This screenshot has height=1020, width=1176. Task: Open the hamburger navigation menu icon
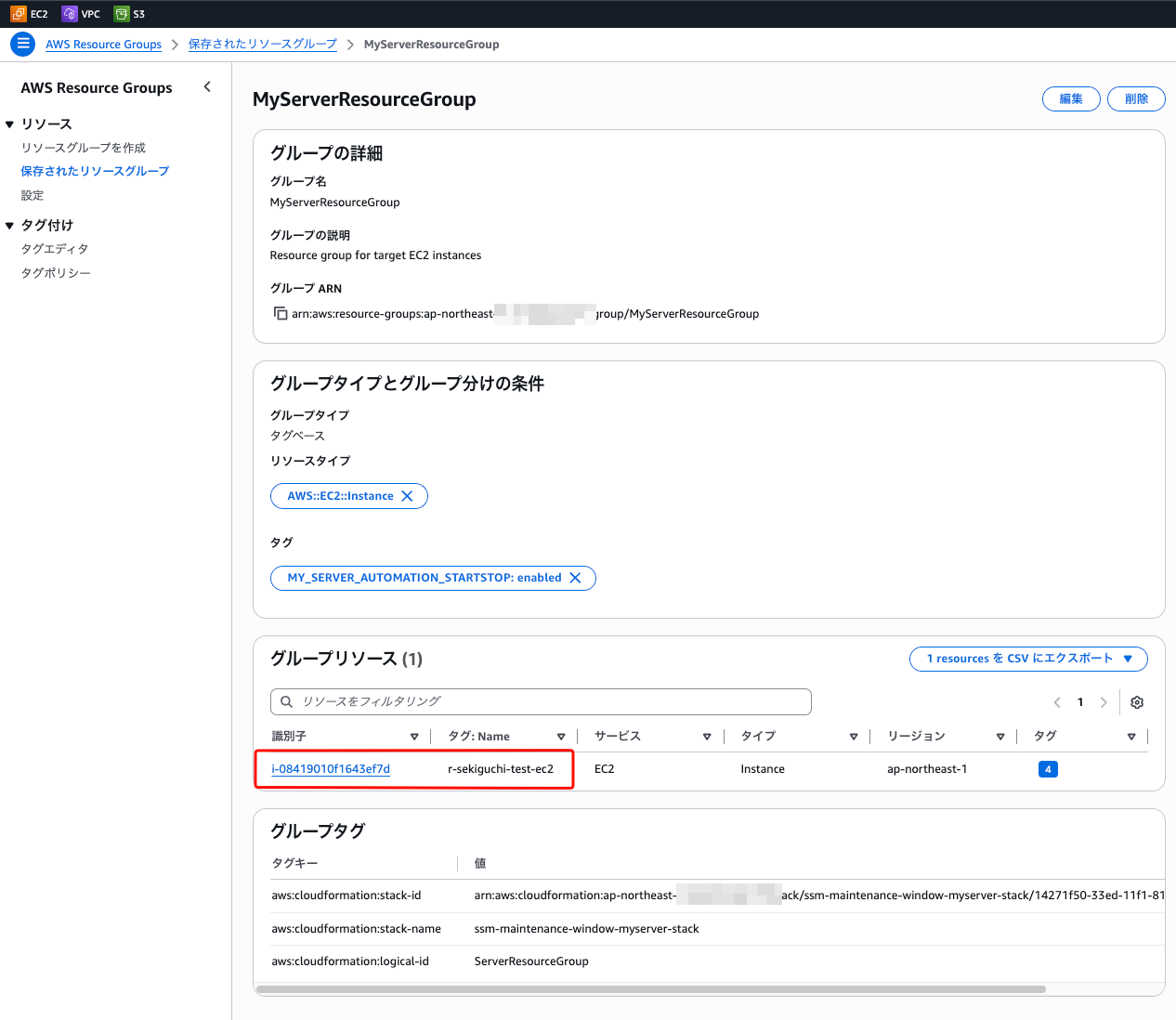click(23, 44)
